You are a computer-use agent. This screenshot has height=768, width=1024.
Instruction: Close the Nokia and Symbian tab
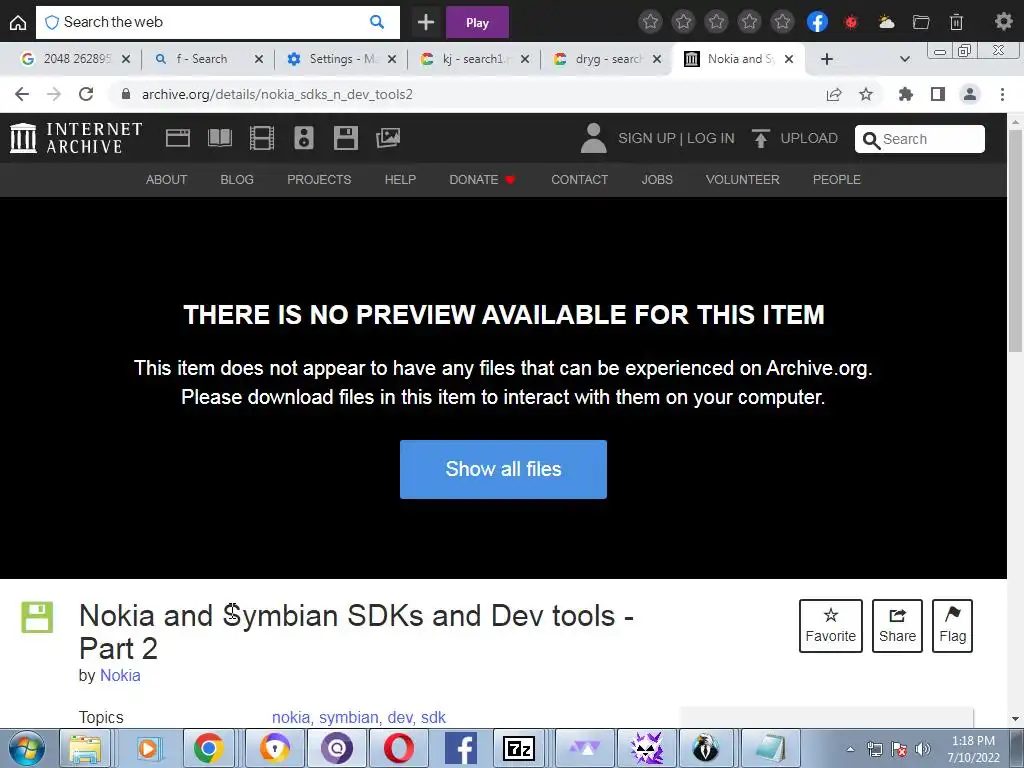789,59
